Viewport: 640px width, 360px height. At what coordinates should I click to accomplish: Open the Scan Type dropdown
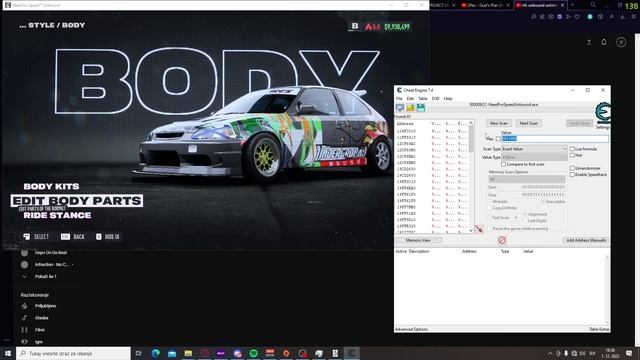tap(534, 149)
